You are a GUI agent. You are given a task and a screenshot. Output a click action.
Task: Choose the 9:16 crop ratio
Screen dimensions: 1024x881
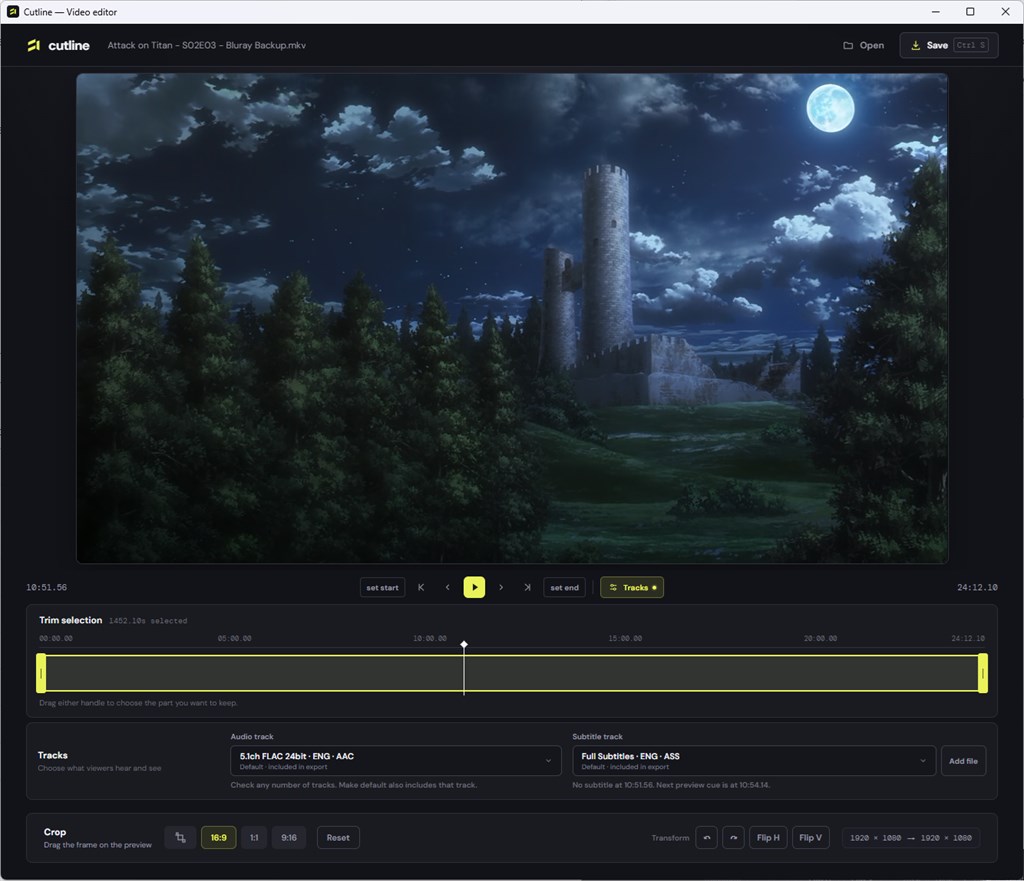(289, 837)
